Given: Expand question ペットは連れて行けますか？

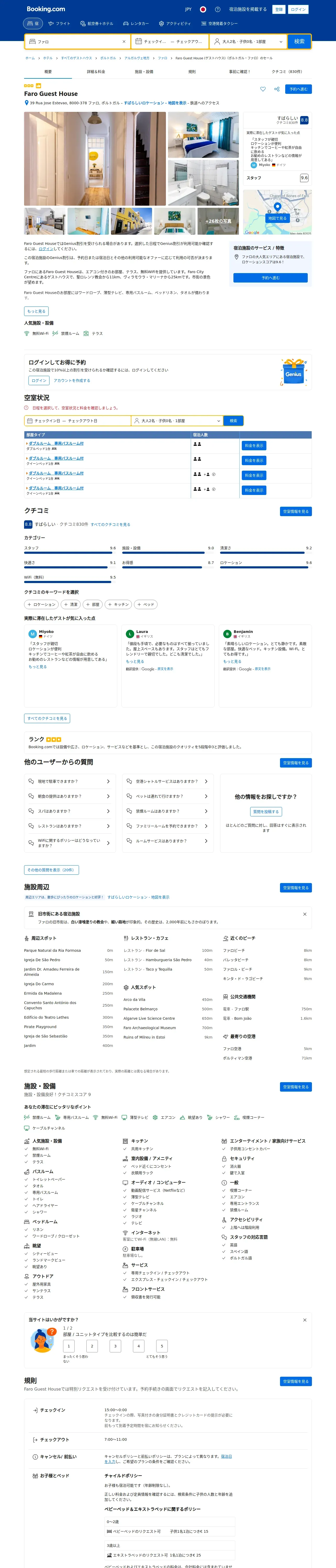Looking at the screenshot, I should tap(167, 796).
